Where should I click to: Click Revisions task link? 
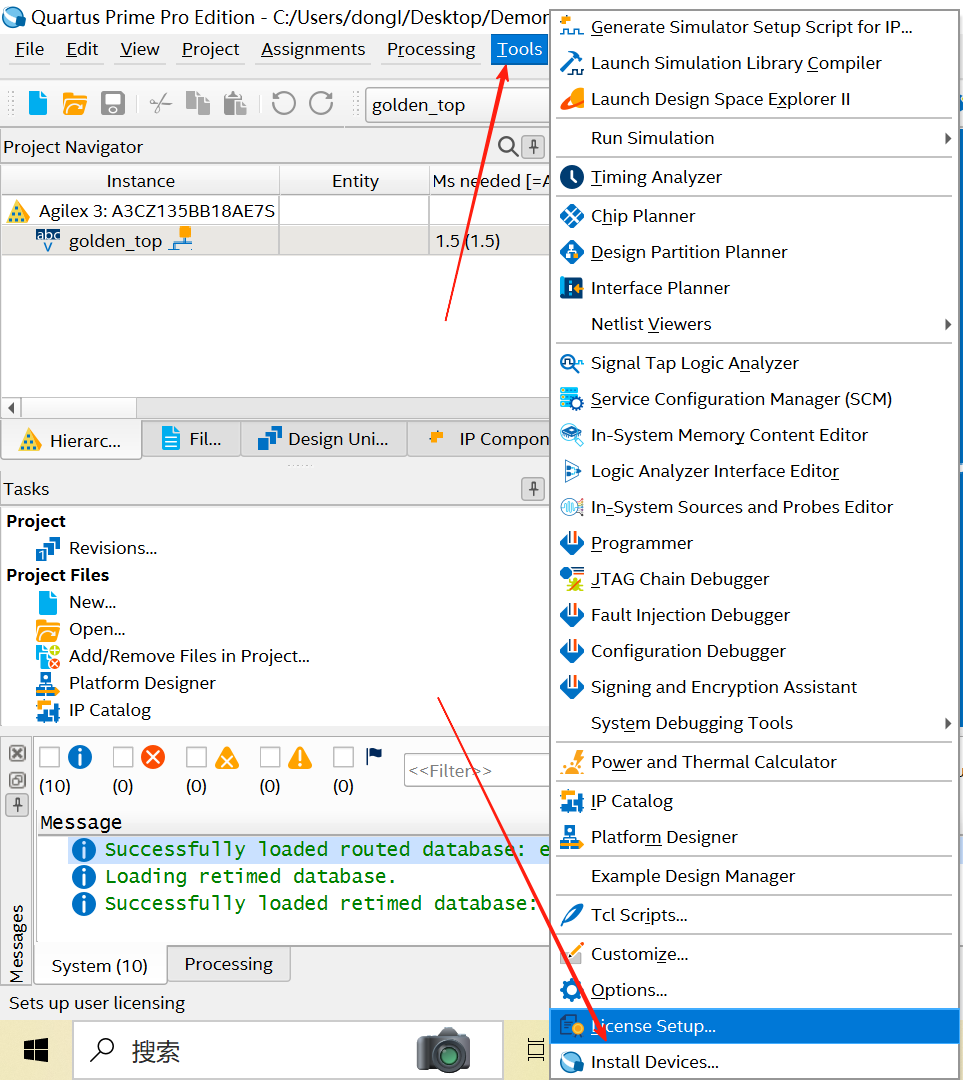pos(113,548)
